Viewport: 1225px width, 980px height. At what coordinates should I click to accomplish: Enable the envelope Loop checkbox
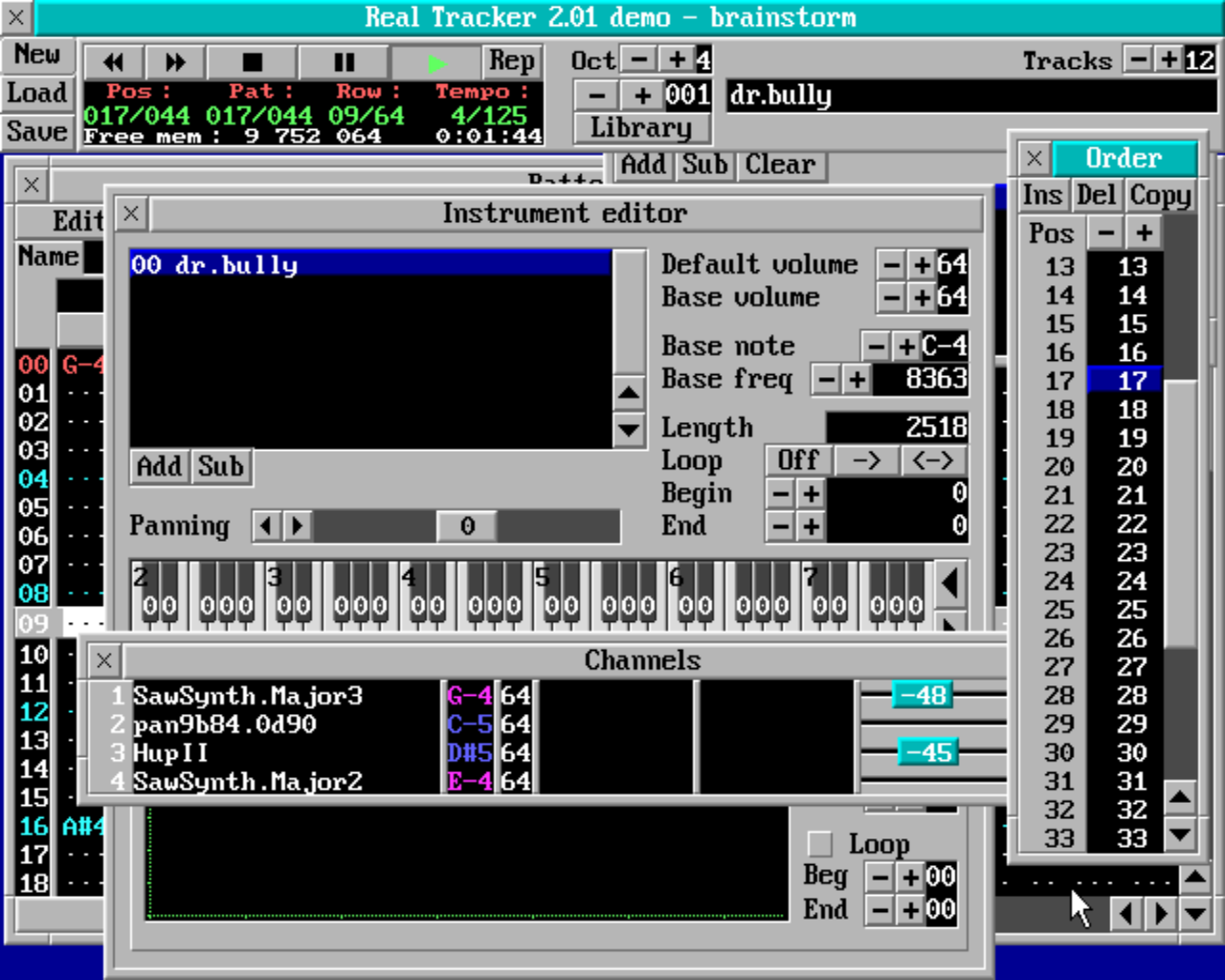(x=820, y=844)
